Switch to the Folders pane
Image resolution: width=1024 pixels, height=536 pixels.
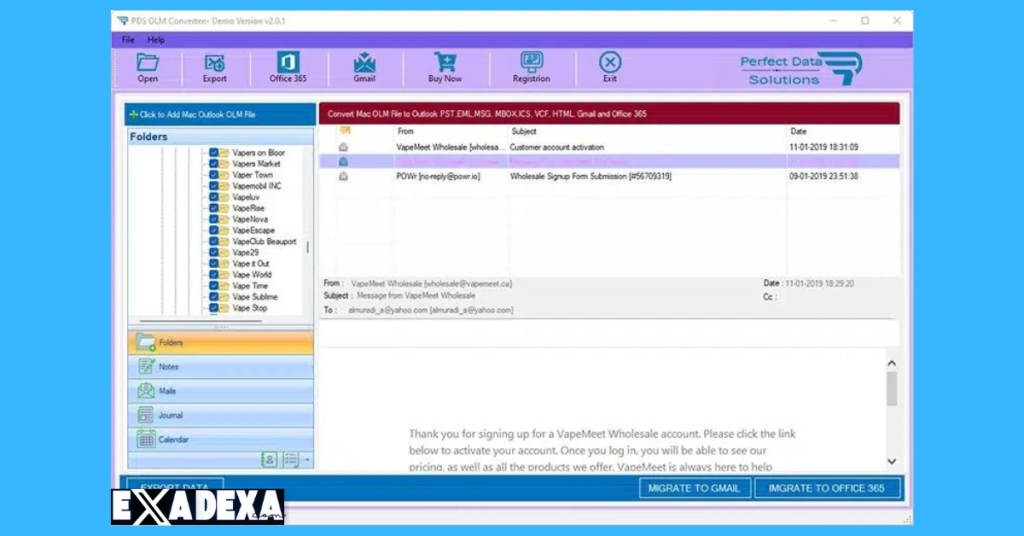221,343
